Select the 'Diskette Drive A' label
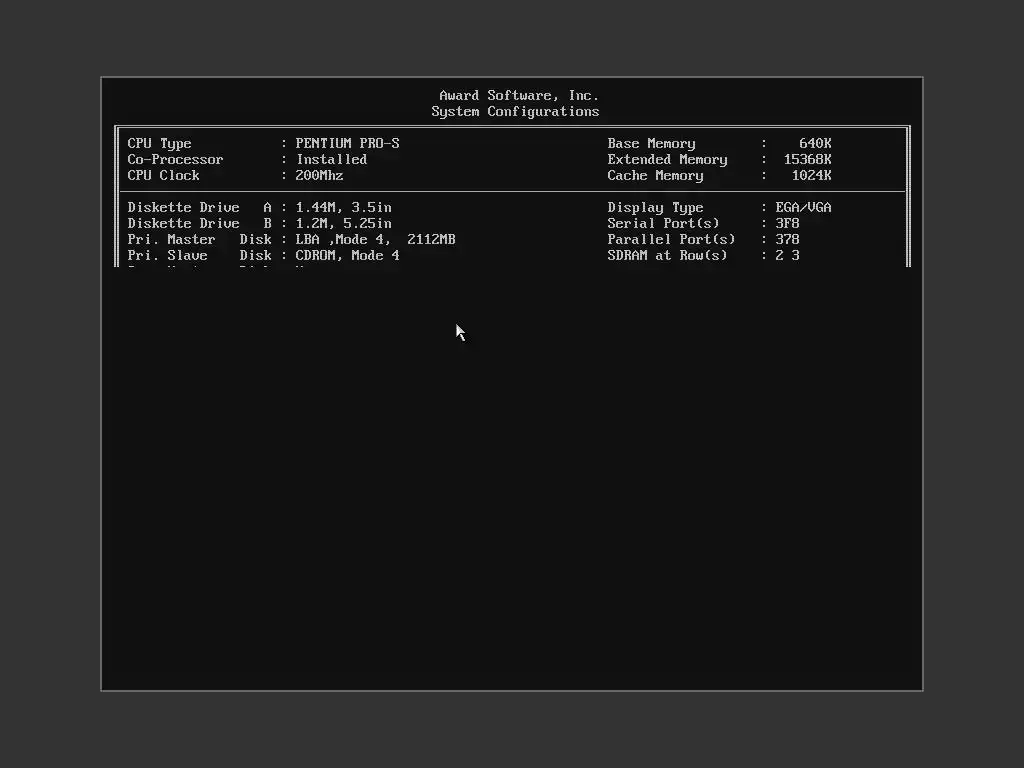This screenshot has height=768, width=1024. [x=199, y=208]
